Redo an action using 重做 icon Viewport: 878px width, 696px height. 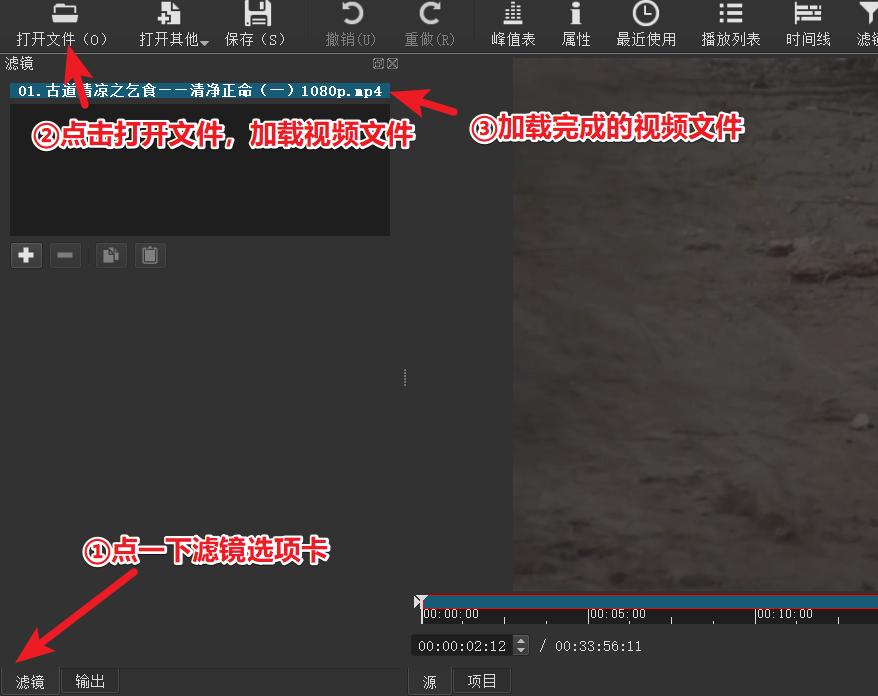429,24
